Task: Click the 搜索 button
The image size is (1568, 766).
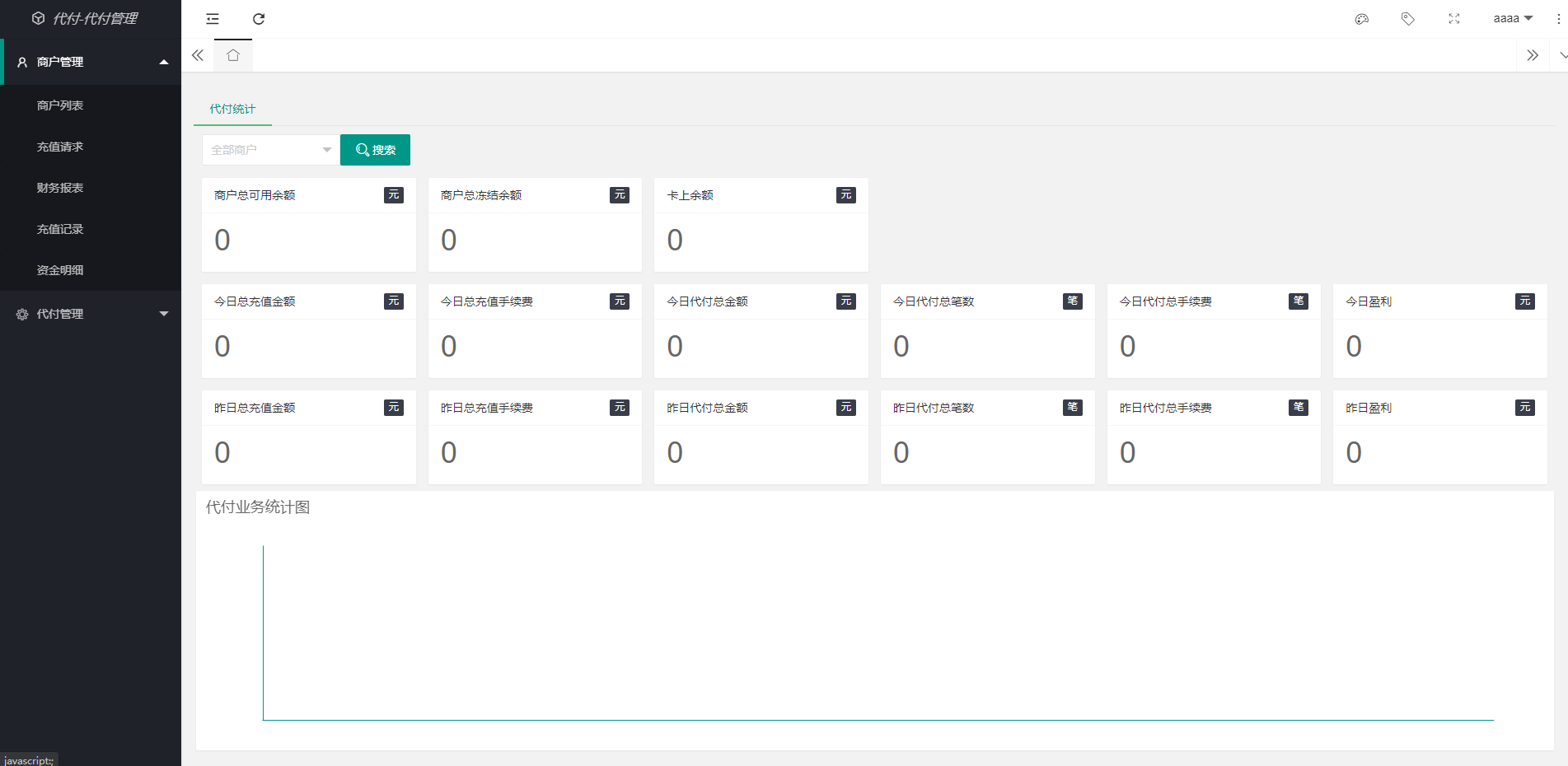Action: [x=375, y=150]
